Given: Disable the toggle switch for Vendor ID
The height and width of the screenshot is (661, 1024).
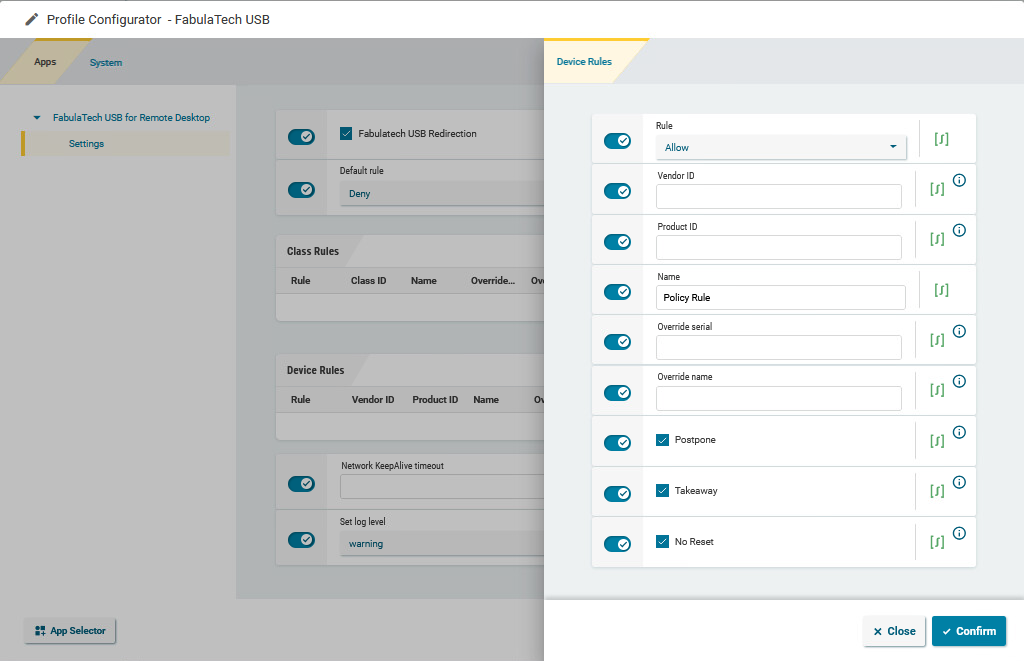Looking at the screenshot, I should [617, 191].
